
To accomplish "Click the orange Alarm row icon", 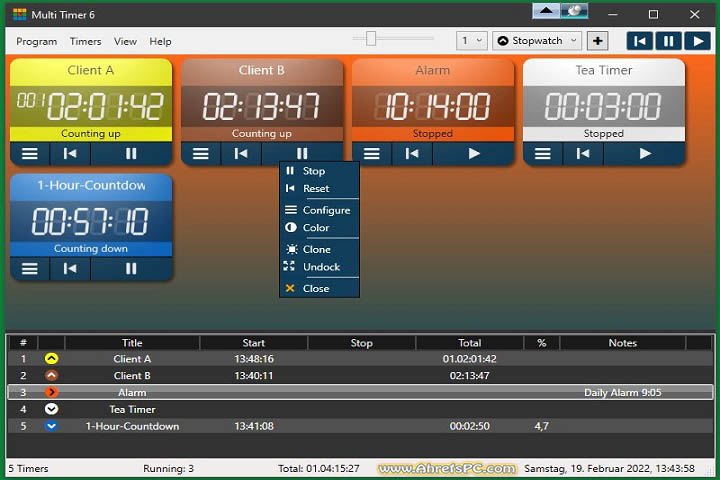I will tap(51, 392).
